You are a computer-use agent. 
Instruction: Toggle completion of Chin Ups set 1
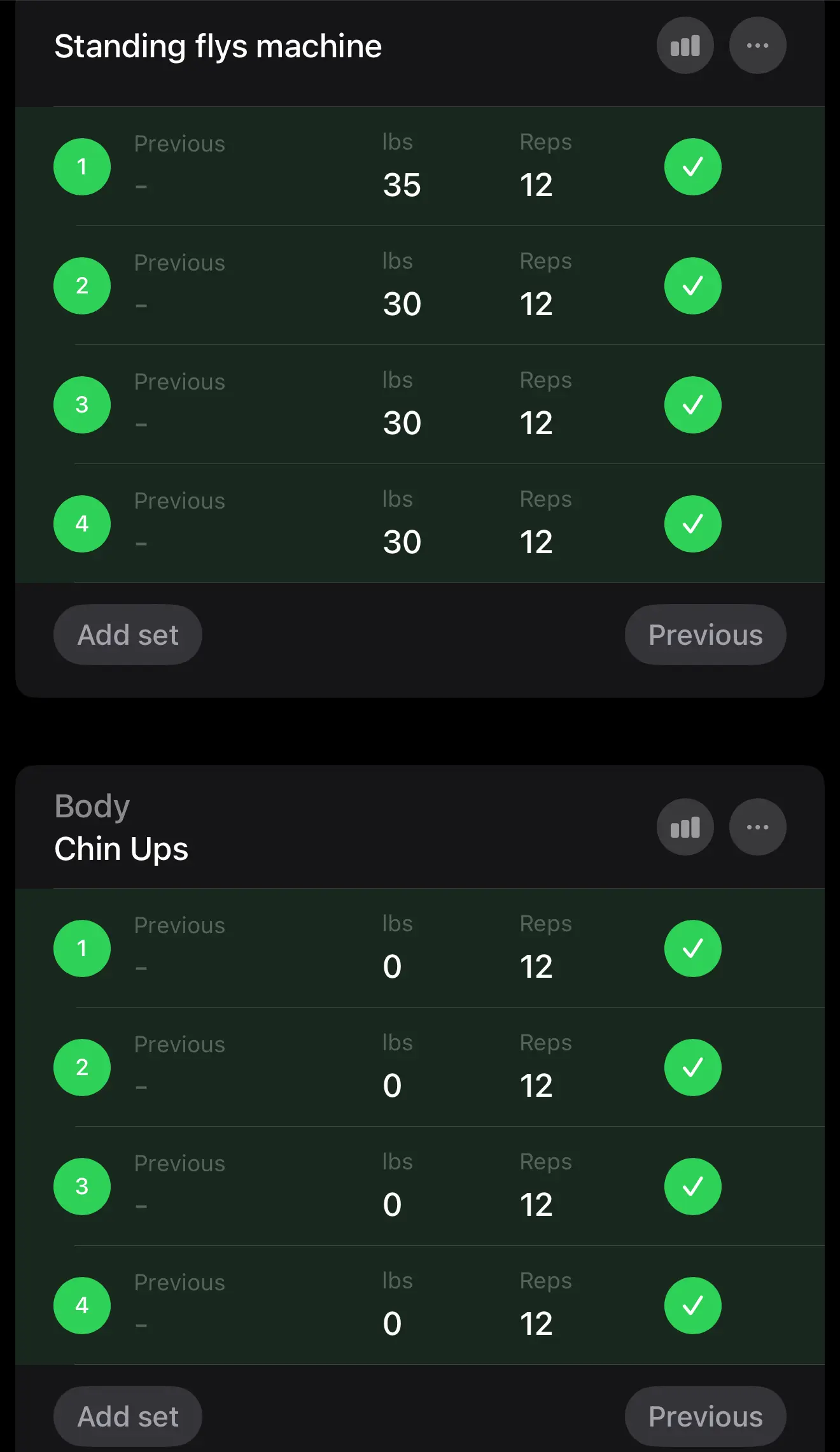click(x=692, y=948)
